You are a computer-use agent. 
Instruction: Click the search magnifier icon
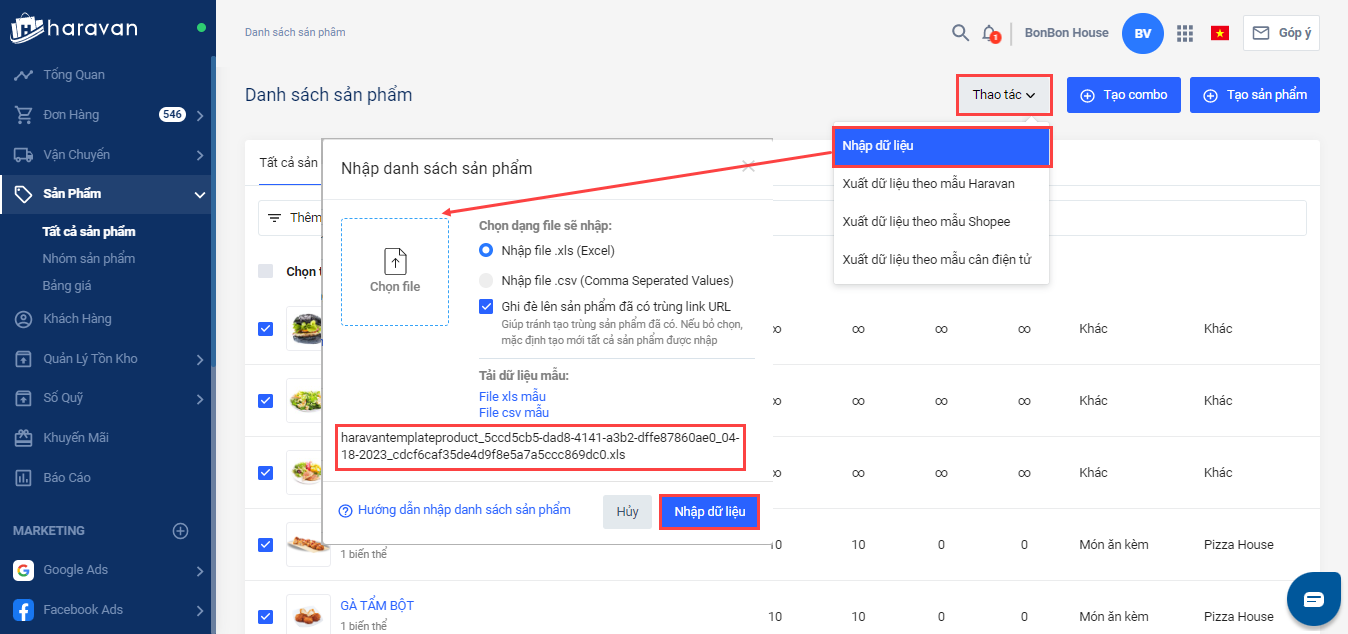click(960, 33)
